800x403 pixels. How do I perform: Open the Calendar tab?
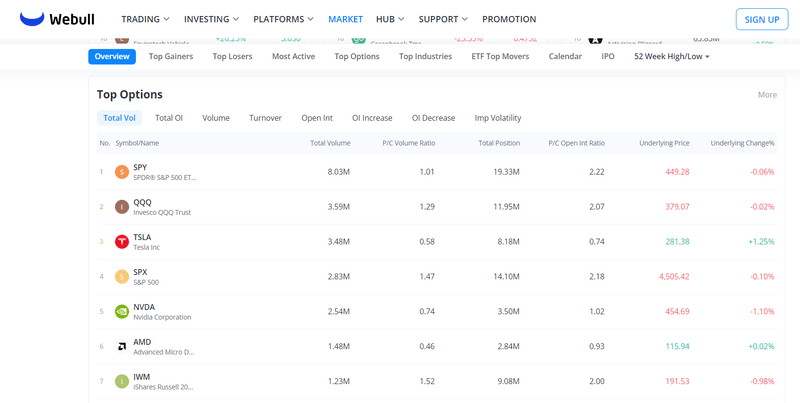pyautogui.click(x=565, y=57)
